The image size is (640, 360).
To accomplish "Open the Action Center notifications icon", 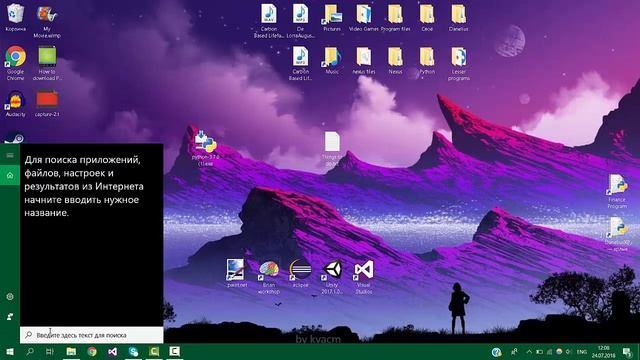I will coord(627,352).
